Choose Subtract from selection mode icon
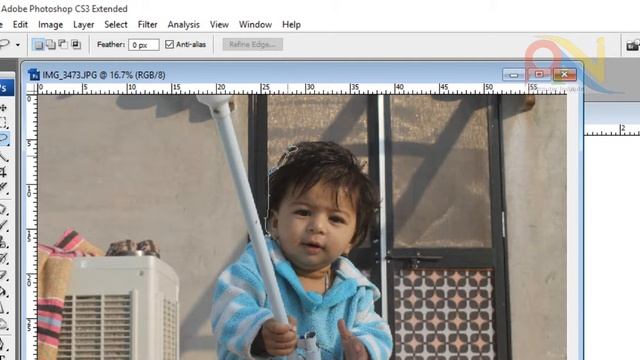The height and width of the screenshot is (360, 640). click(x=63, y=44)
